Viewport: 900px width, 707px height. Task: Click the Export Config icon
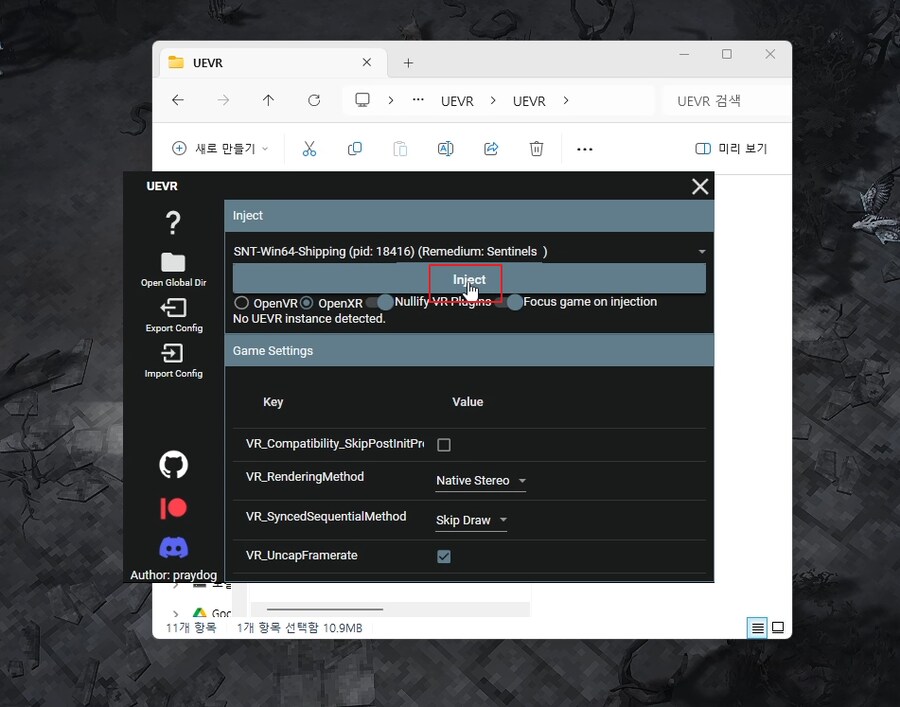point(173,308)
